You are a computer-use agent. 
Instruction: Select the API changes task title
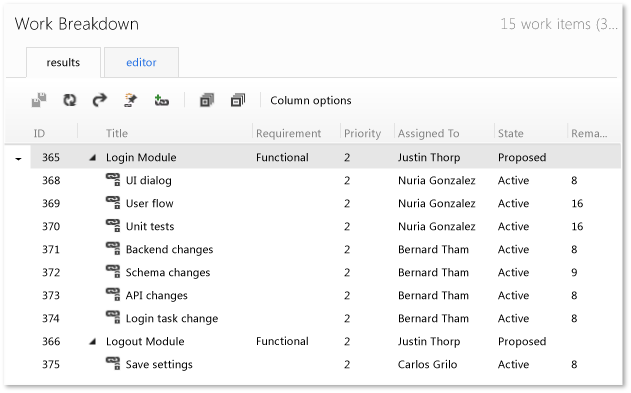point(157,295)
